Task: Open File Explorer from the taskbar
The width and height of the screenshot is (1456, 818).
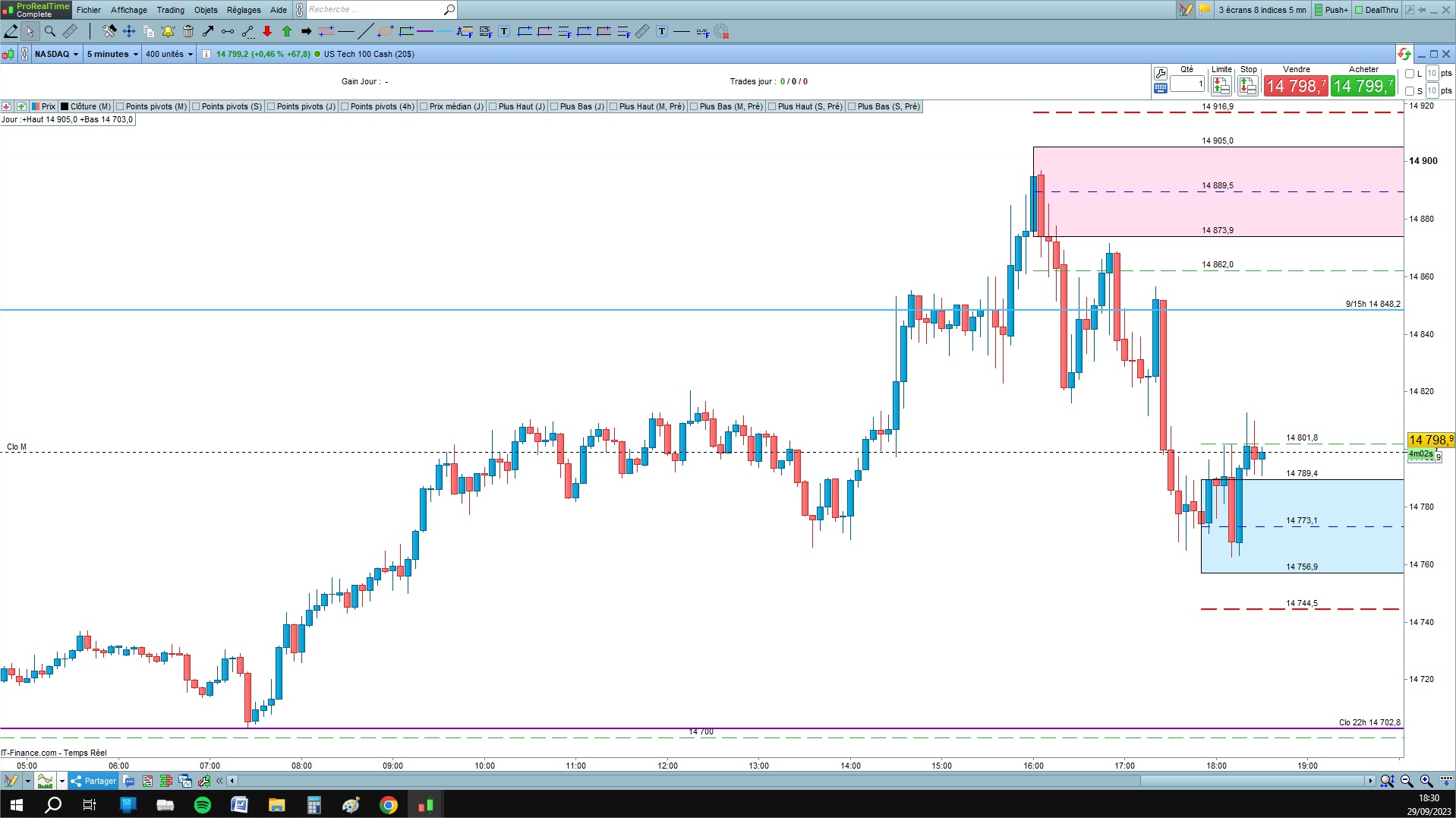Action: [x=276, y=805]
